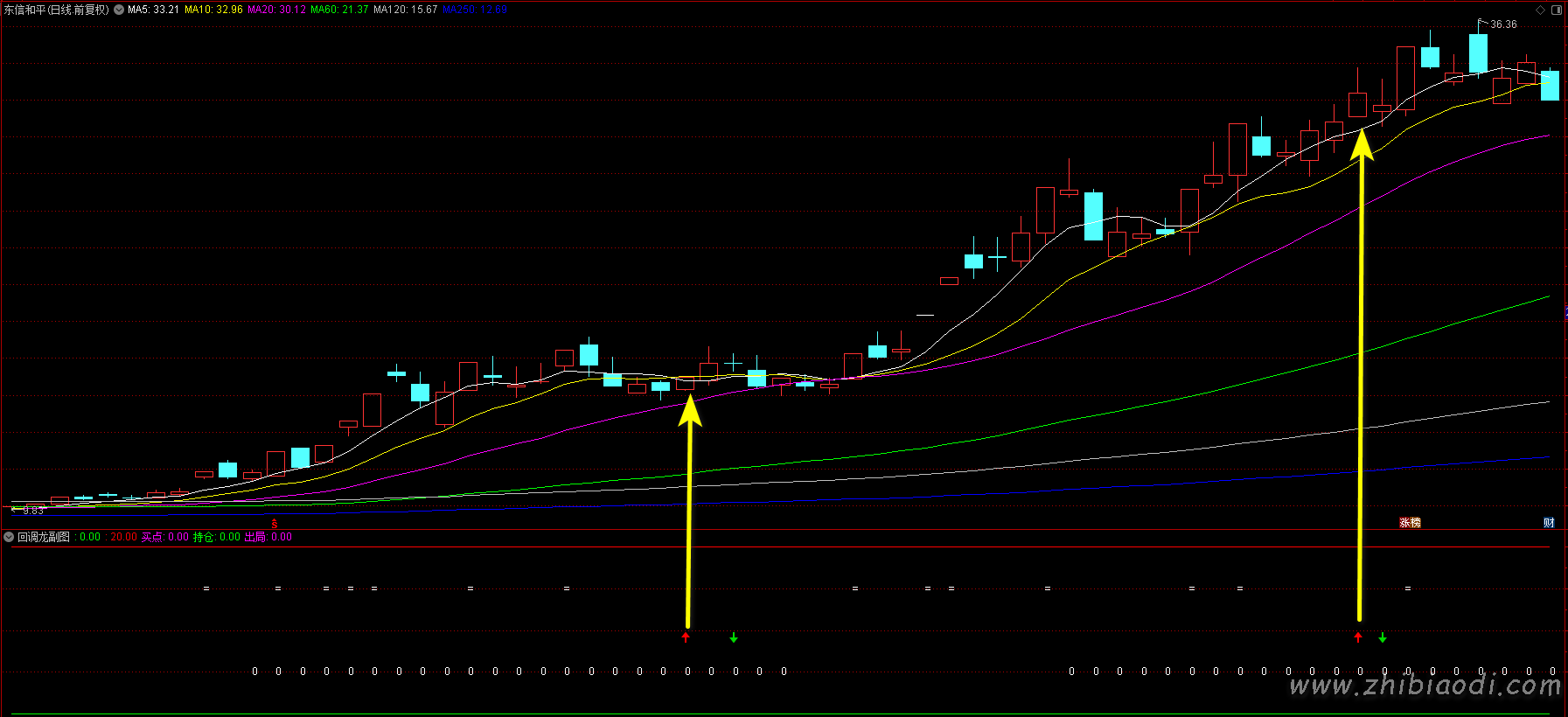The image size is (1568, 717).
Task: Click the 回调龙副图 indicator name
Action: coord(44,537)
